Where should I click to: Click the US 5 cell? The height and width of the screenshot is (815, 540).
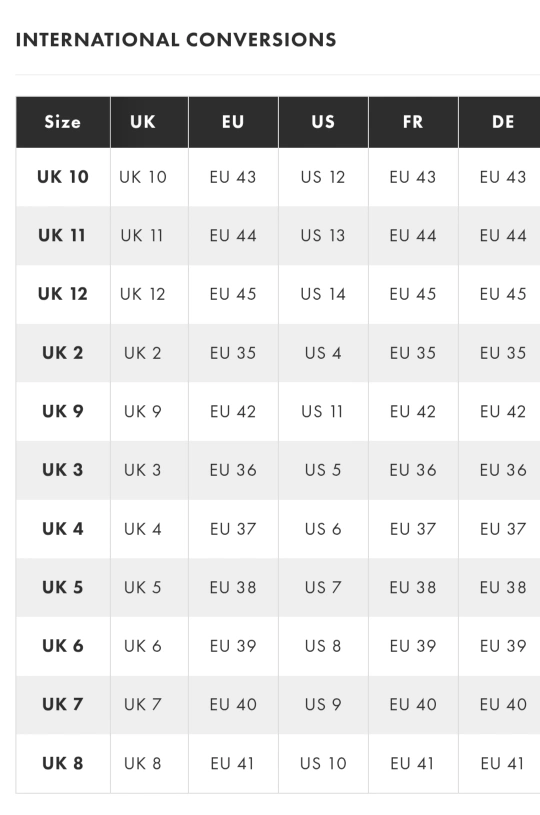click(x=323, y=470)
